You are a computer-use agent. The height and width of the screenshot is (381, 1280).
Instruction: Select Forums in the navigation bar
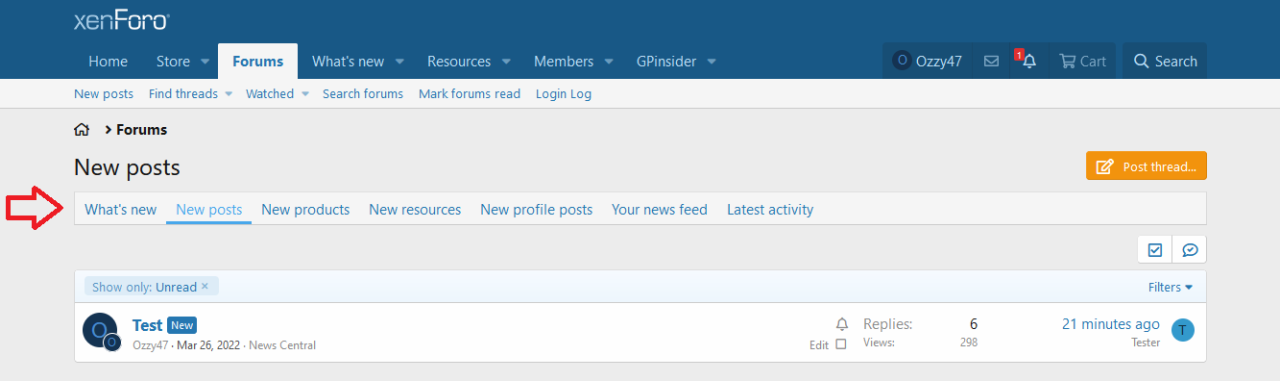258,61
